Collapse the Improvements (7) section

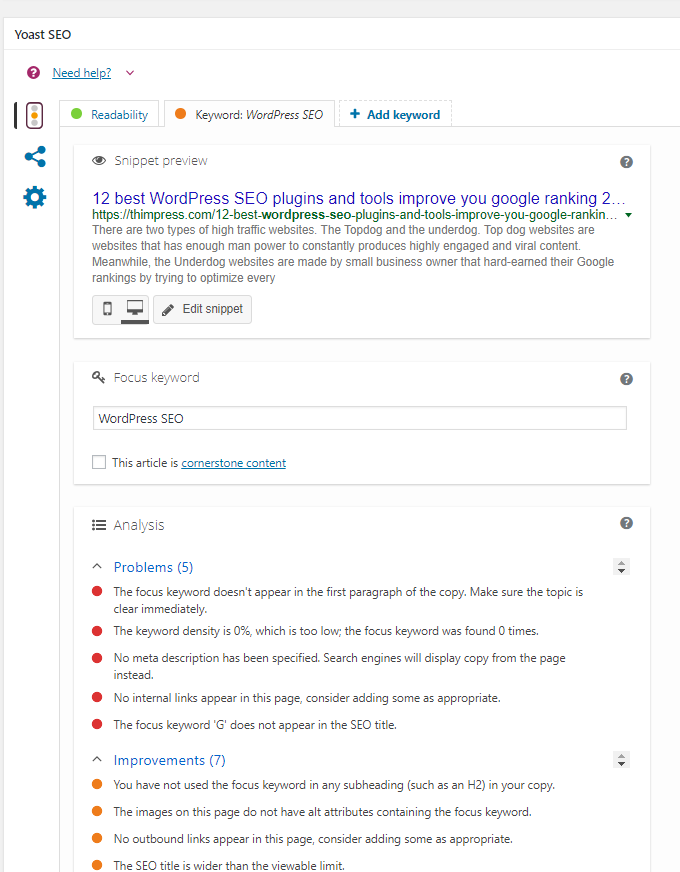click(97, 759)
